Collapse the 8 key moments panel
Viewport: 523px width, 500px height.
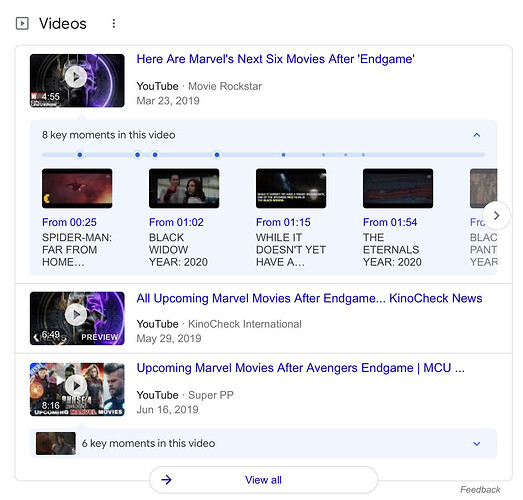[x=477, y=135]
